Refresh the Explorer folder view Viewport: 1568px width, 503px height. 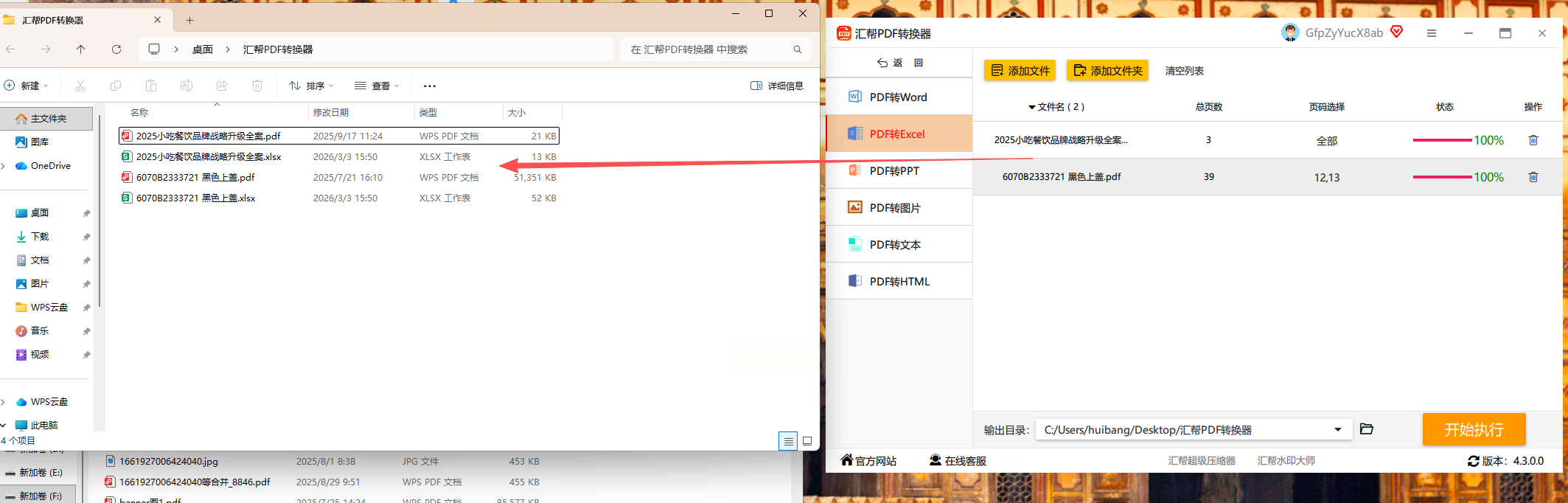[x=116, y=49]
